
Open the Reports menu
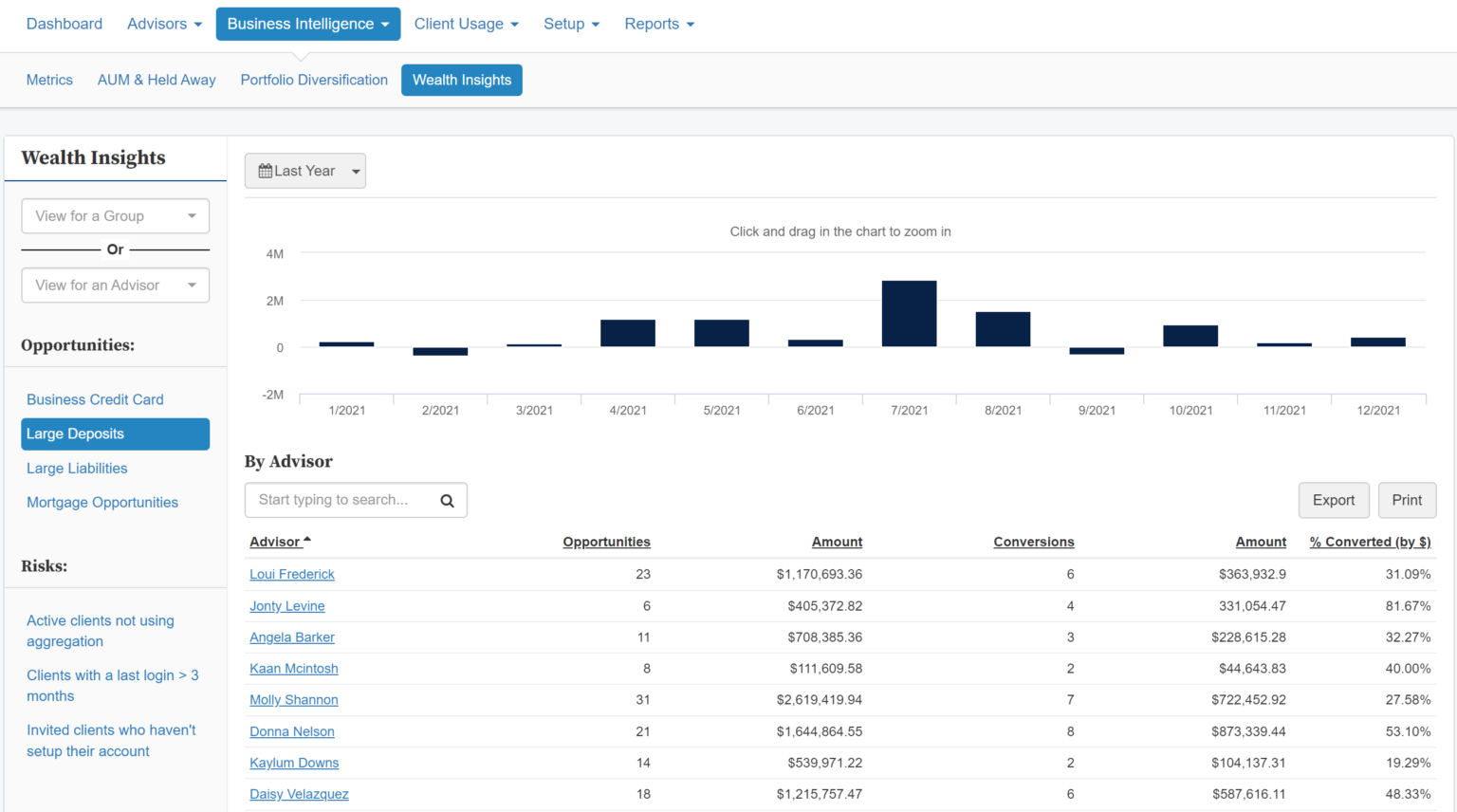[x=658, y=24]
